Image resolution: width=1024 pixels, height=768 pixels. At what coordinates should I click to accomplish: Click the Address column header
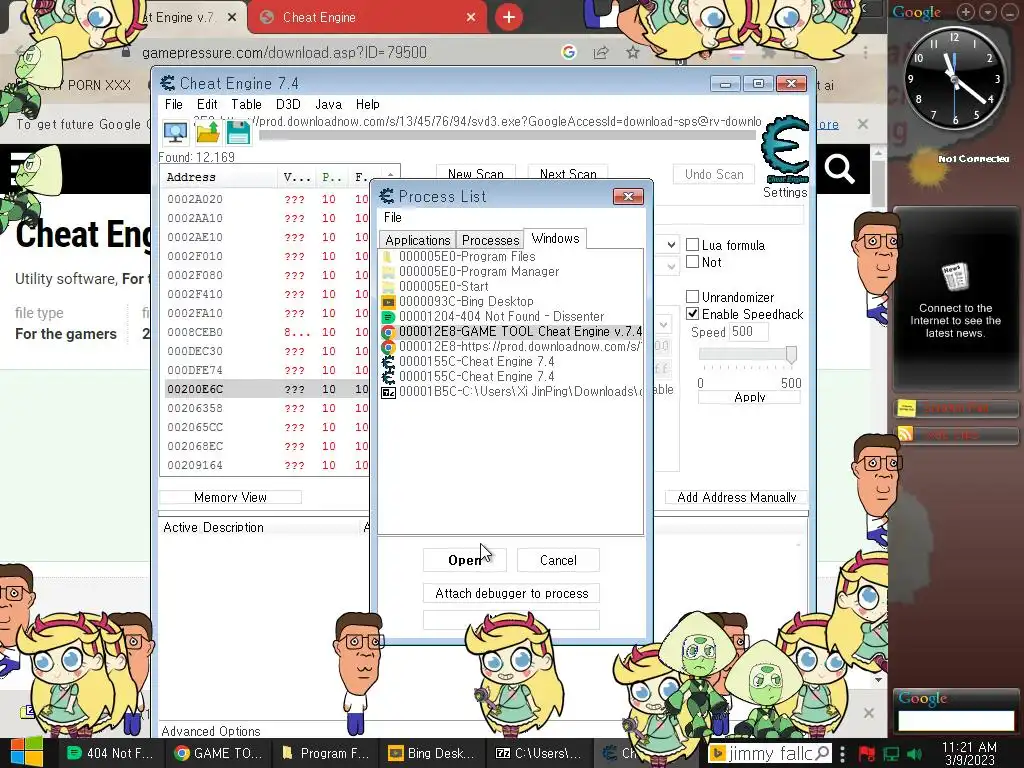[219, 177]
